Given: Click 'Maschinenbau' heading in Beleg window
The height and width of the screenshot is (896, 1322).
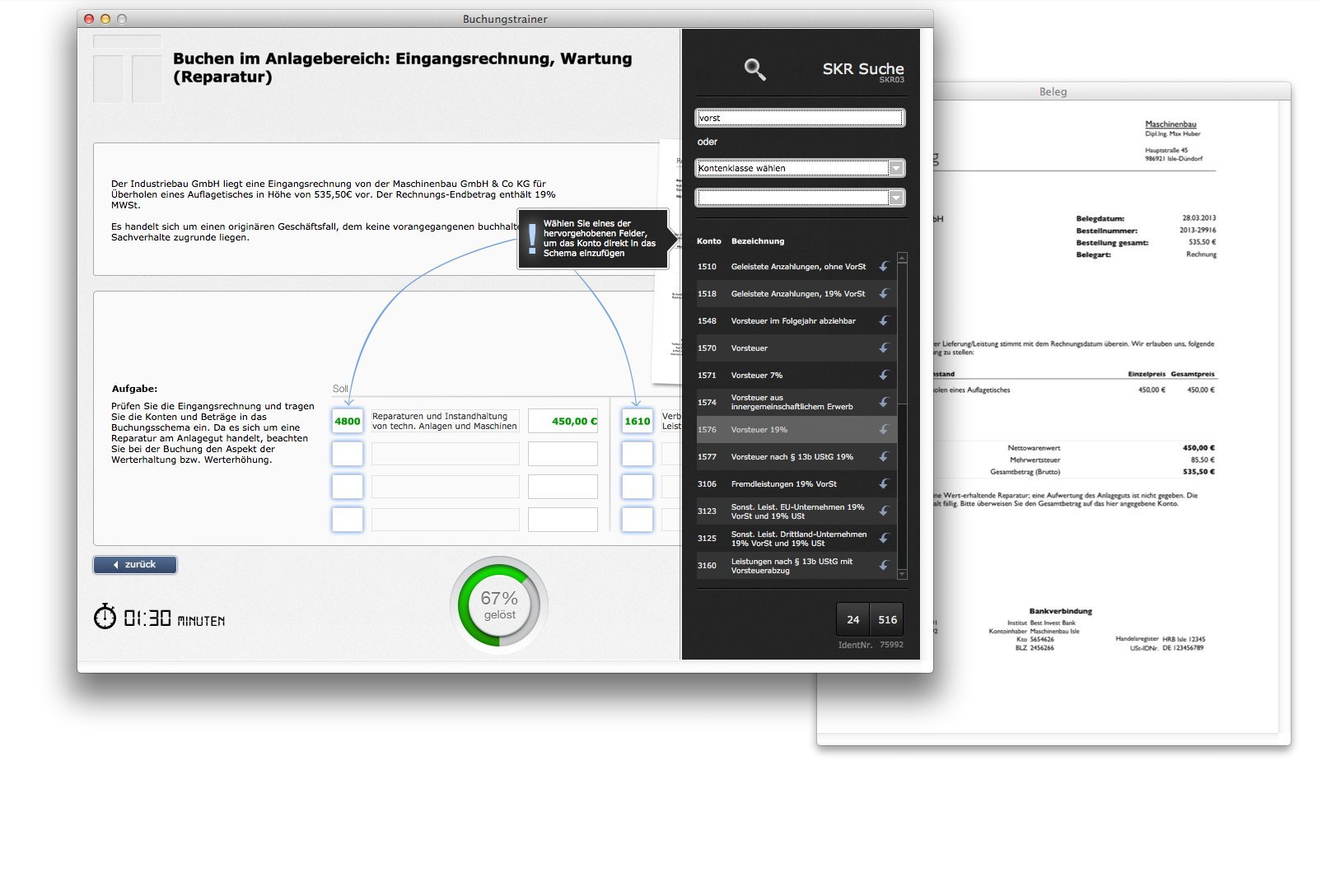Looking at the screenshot, I should (x=1170, y=124).
